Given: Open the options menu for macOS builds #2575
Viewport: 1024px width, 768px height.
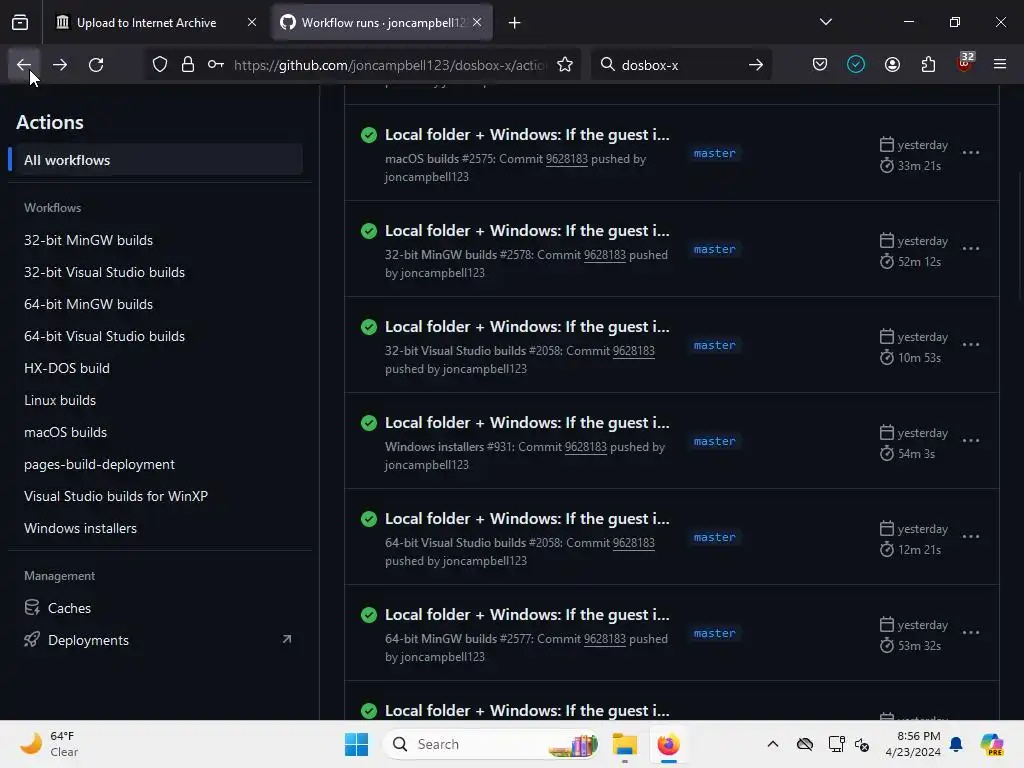Looking at the screenshot, I should pos(970,153).
